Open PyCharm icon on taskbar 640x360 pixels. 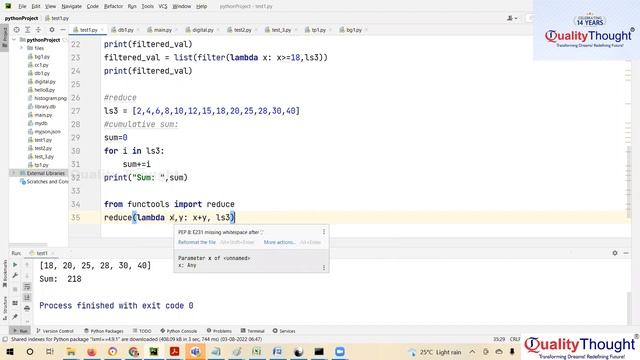154,352
